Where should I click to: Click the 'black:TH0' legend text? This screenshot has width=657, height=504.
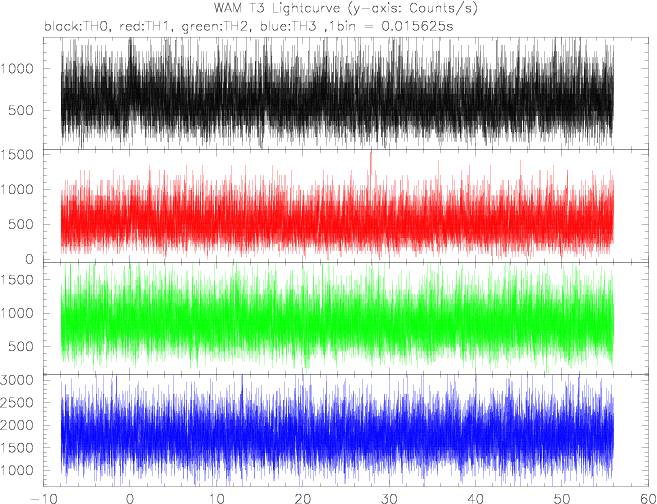[x=78, y=27]
